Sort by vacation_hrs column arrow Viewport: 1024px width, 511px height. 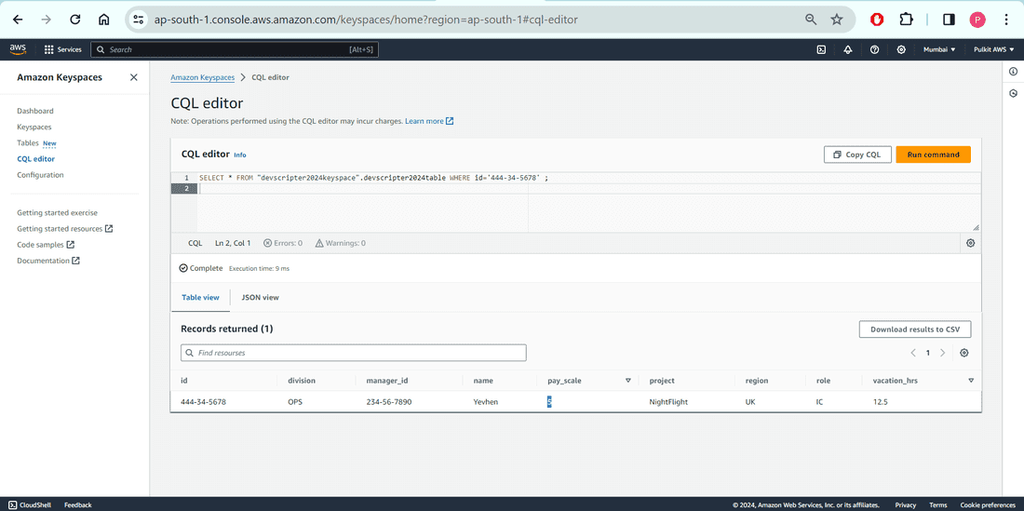click(971, 380)
